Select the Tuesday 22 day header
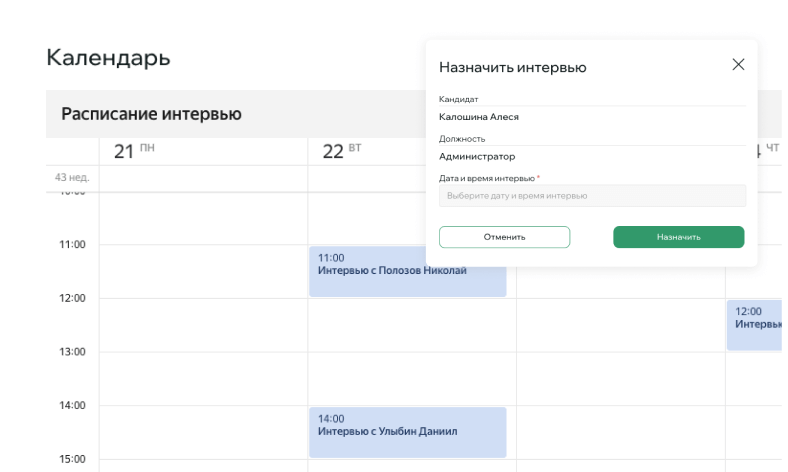The image size is (788, 472). click(x=342, y=151)
